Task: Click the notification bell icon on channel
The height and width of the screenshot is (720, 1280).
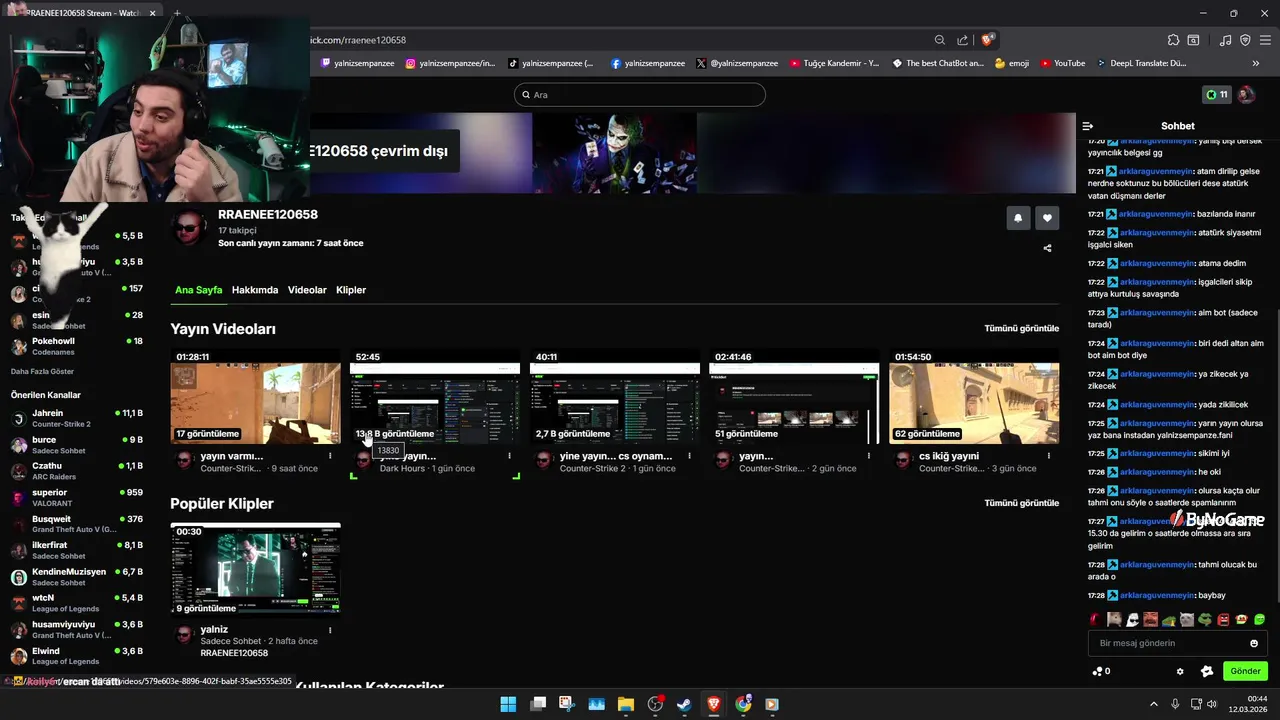Action: coord(1018,218)
